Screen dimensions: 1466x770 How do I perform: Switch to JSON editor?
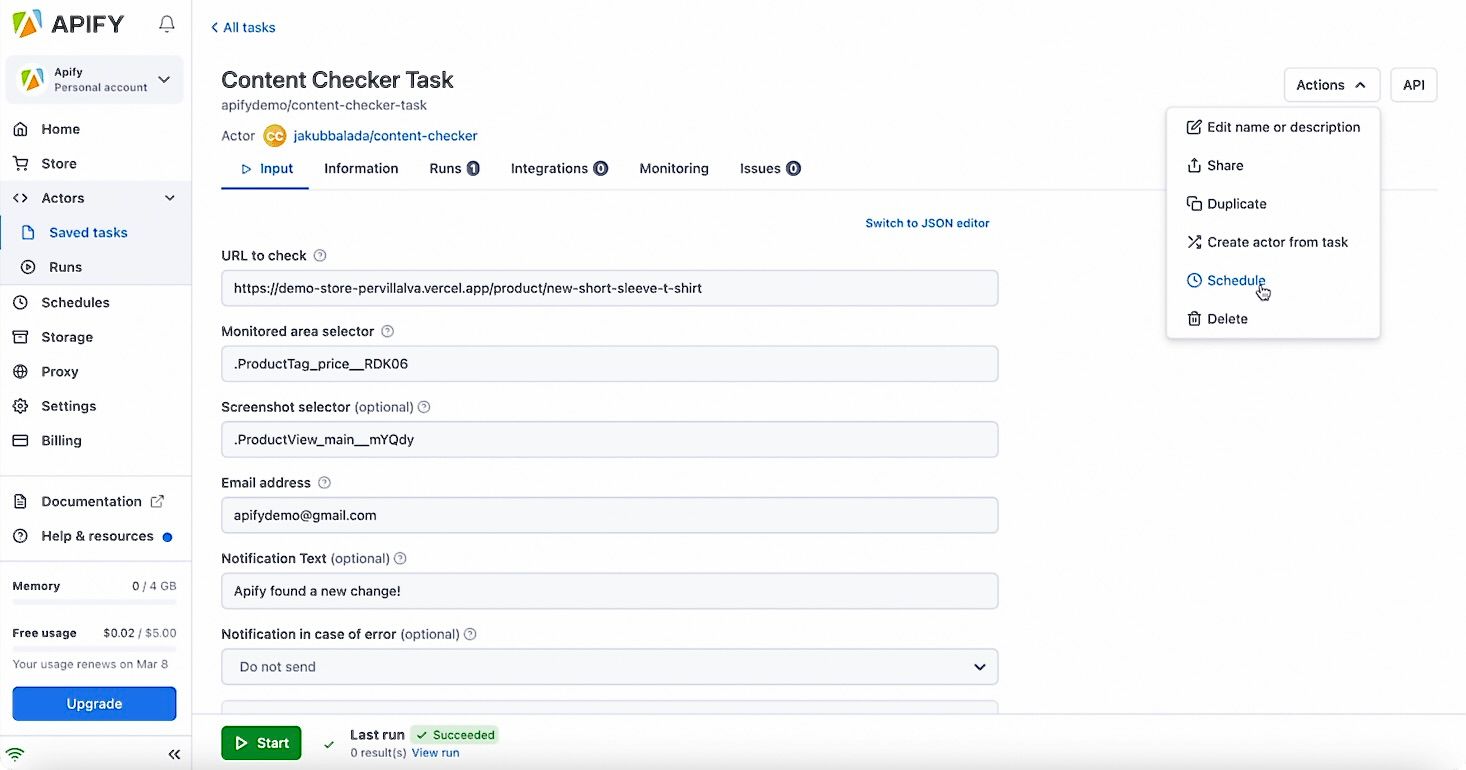[927, 223]
